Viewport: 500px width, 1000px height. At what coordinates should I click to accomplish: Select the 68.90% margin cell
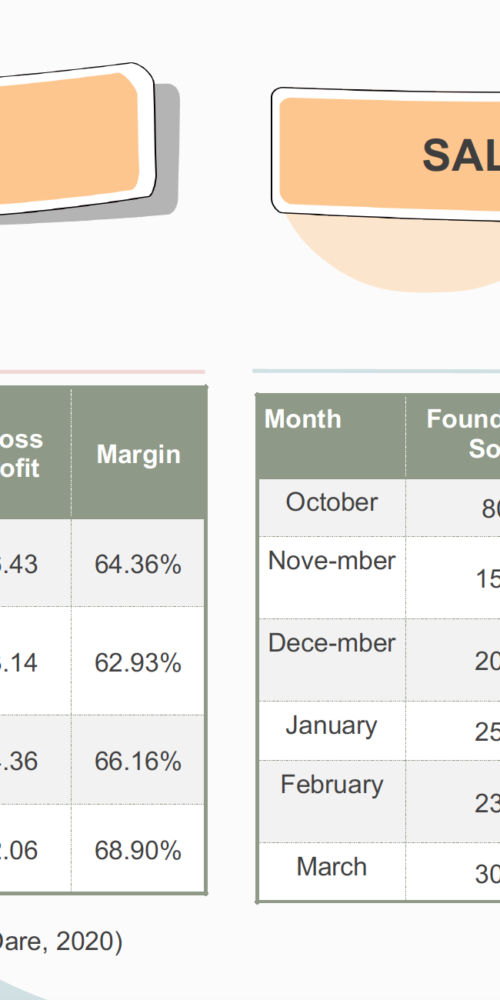point(138,849)
